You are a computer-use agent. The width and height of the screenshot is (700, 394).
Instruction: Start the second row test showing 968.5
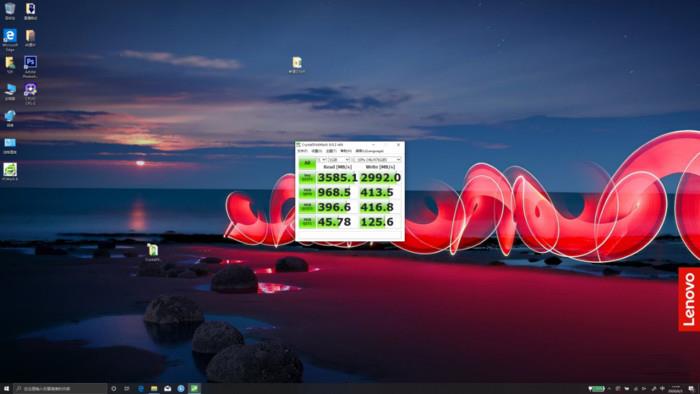pyautogui.click(x=307, y=192)
